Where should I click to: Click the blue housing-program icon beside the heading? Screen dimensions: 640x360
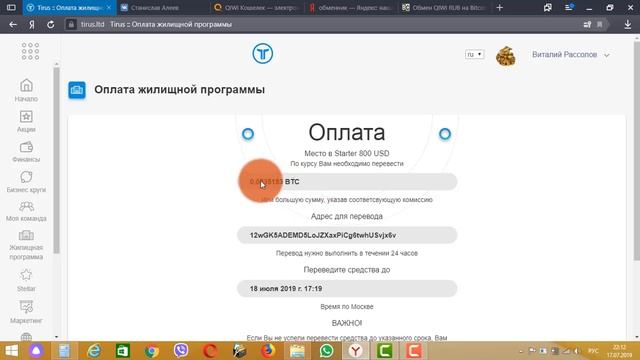point(77,90)
